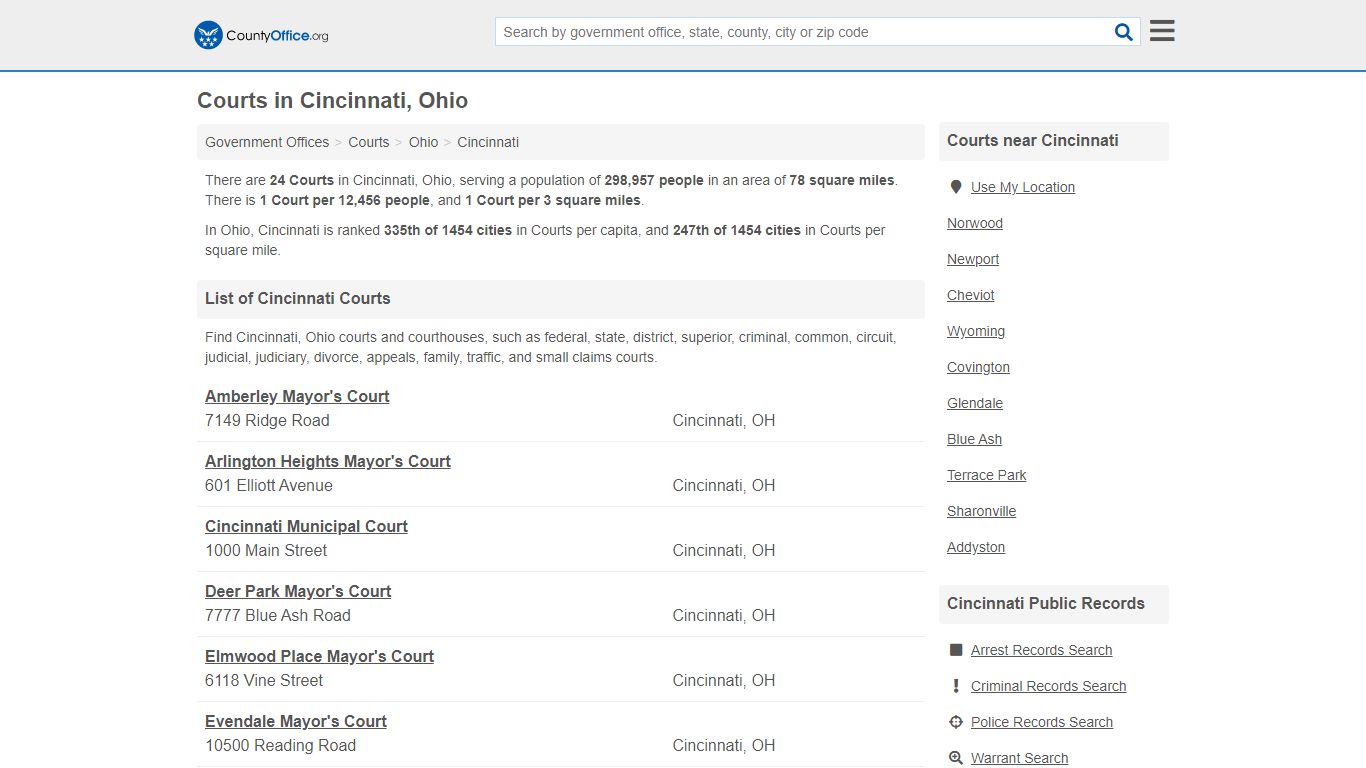Open the hamburger menu
The image size is (1366, 768).
pos(1162,31)
